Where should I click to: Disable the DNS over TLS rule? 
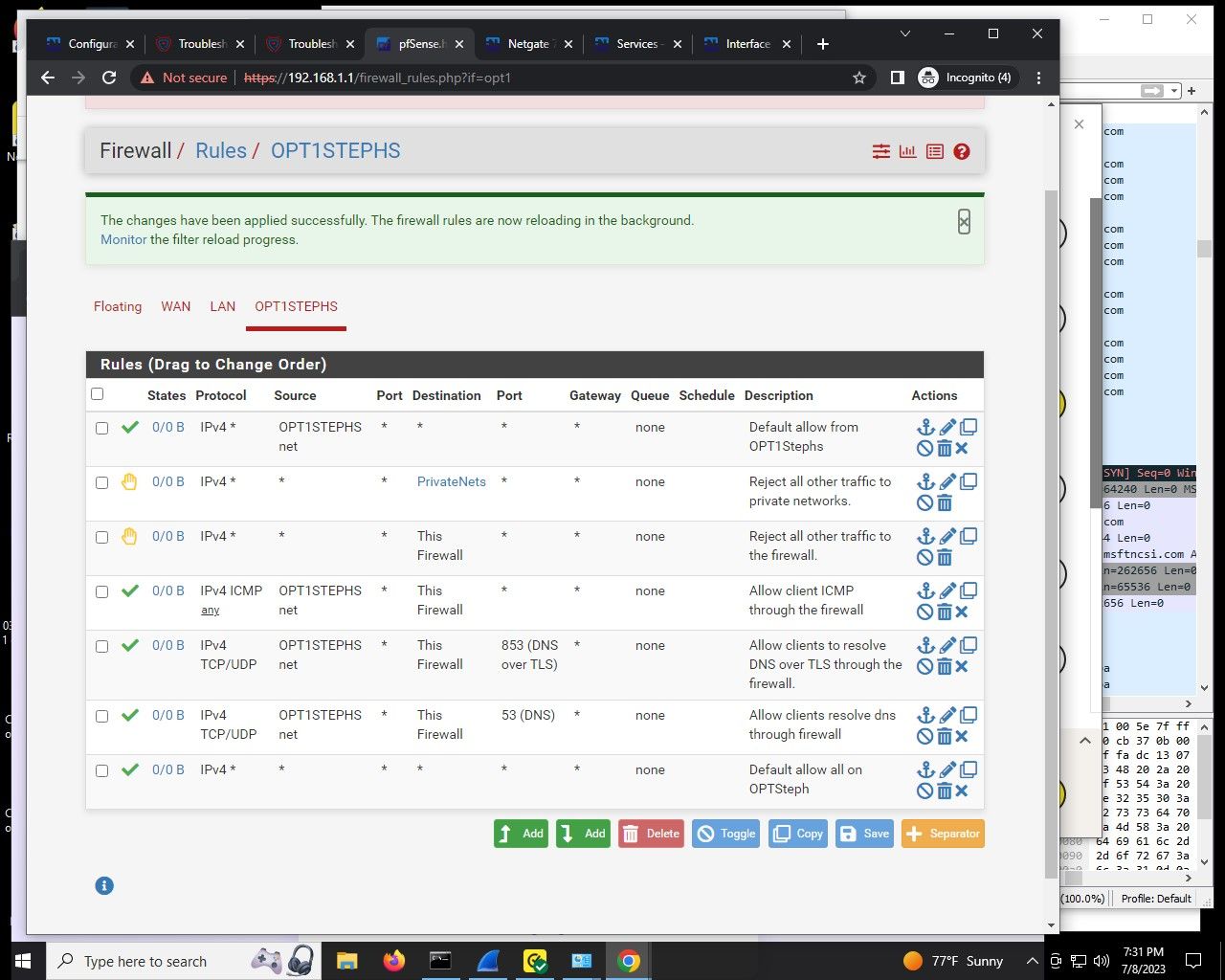tap(924, 667)
